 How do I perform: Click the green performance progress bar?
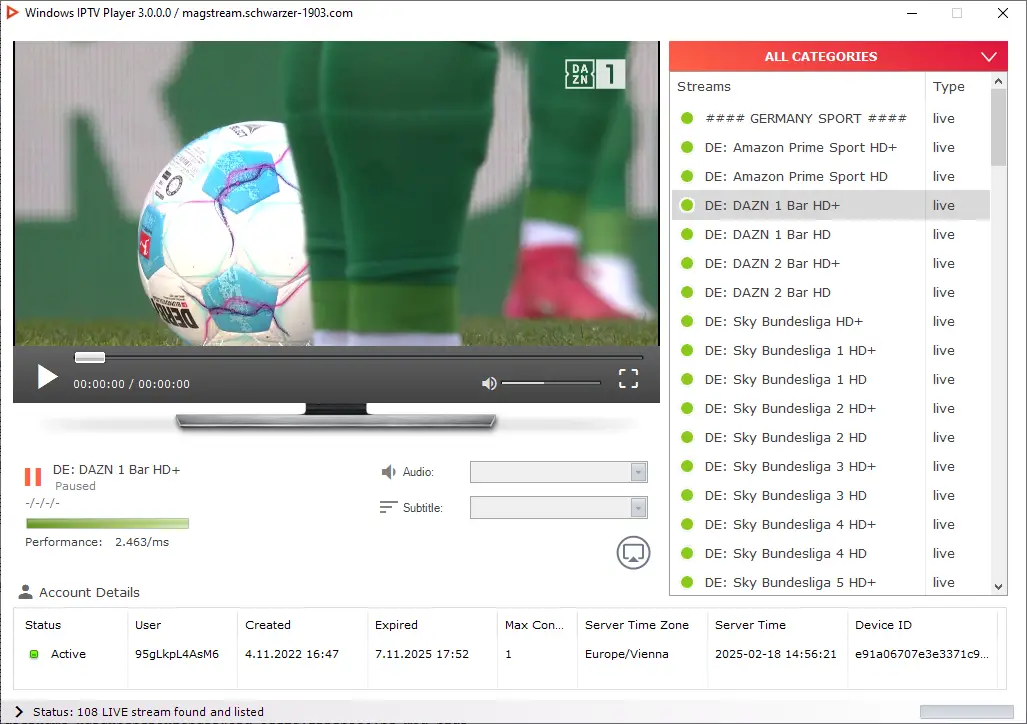click(x=107, y=524)
